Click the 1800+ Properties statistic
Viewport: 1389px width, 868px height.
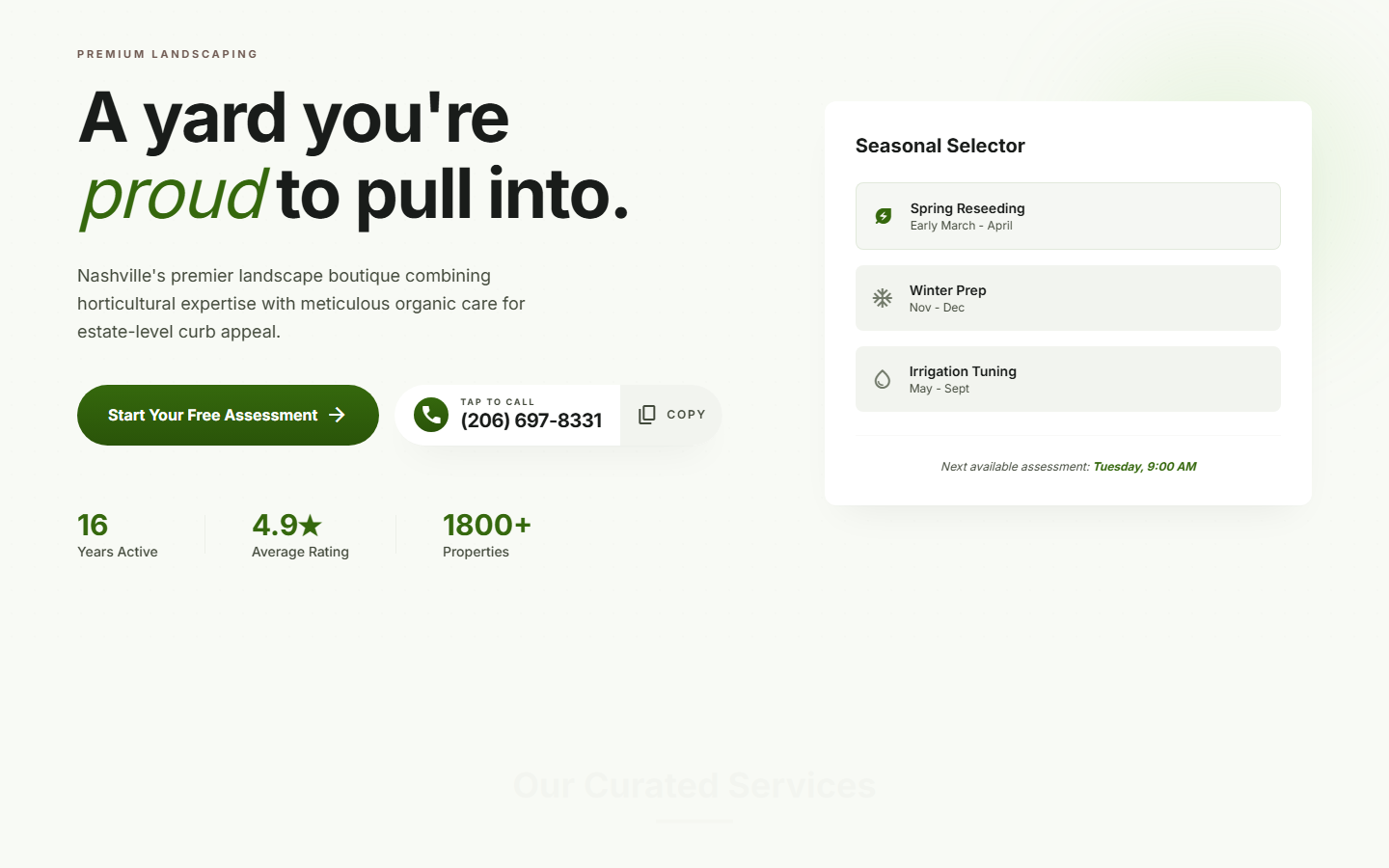tap(486, 535)
